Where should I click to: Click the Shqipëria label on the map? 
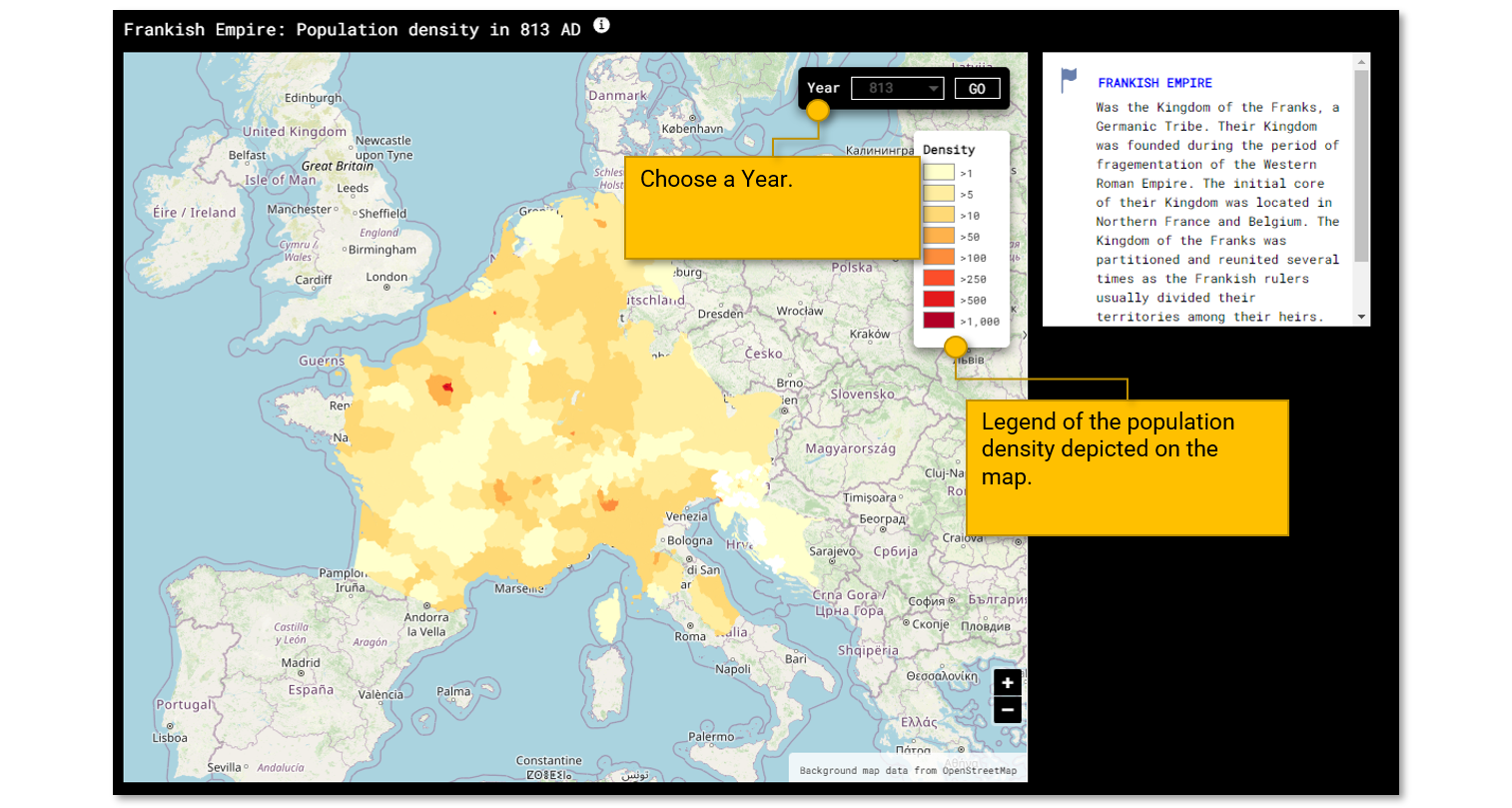pyautogui.click(x=868, y=650)
